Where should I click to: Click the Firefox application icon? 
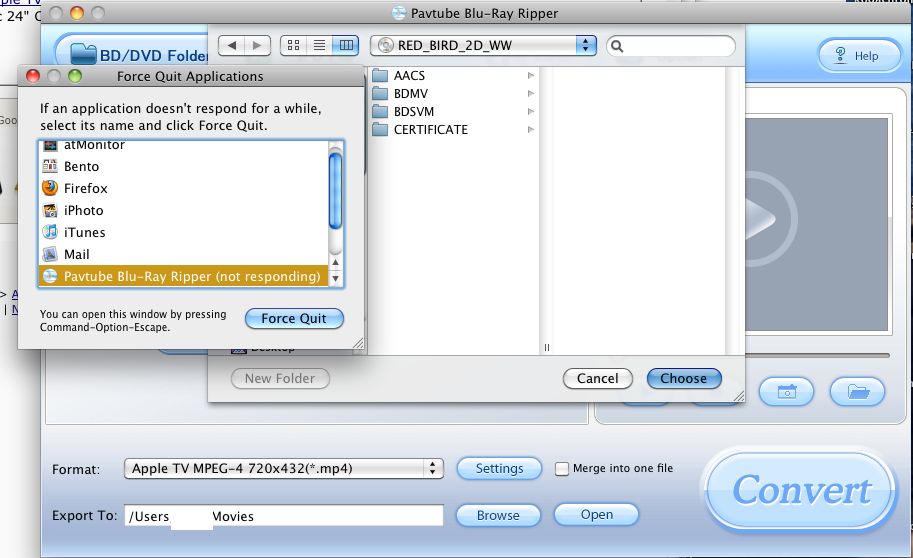tap(50, 188)
